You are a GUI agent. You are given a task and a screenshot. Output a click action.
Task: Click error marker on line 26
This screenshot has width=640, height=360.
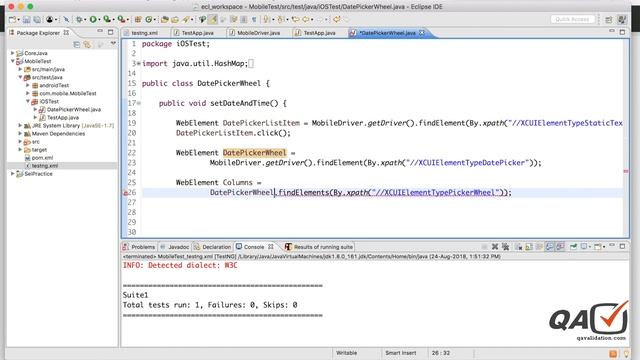126,193
